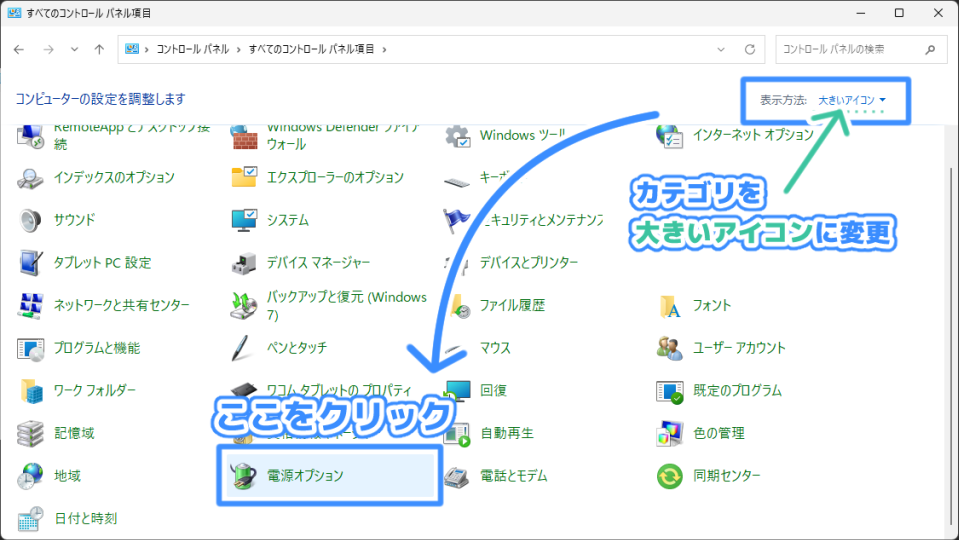959x540 pixels.
Task: Open the システム monitor icon
Action: point(243,220)
